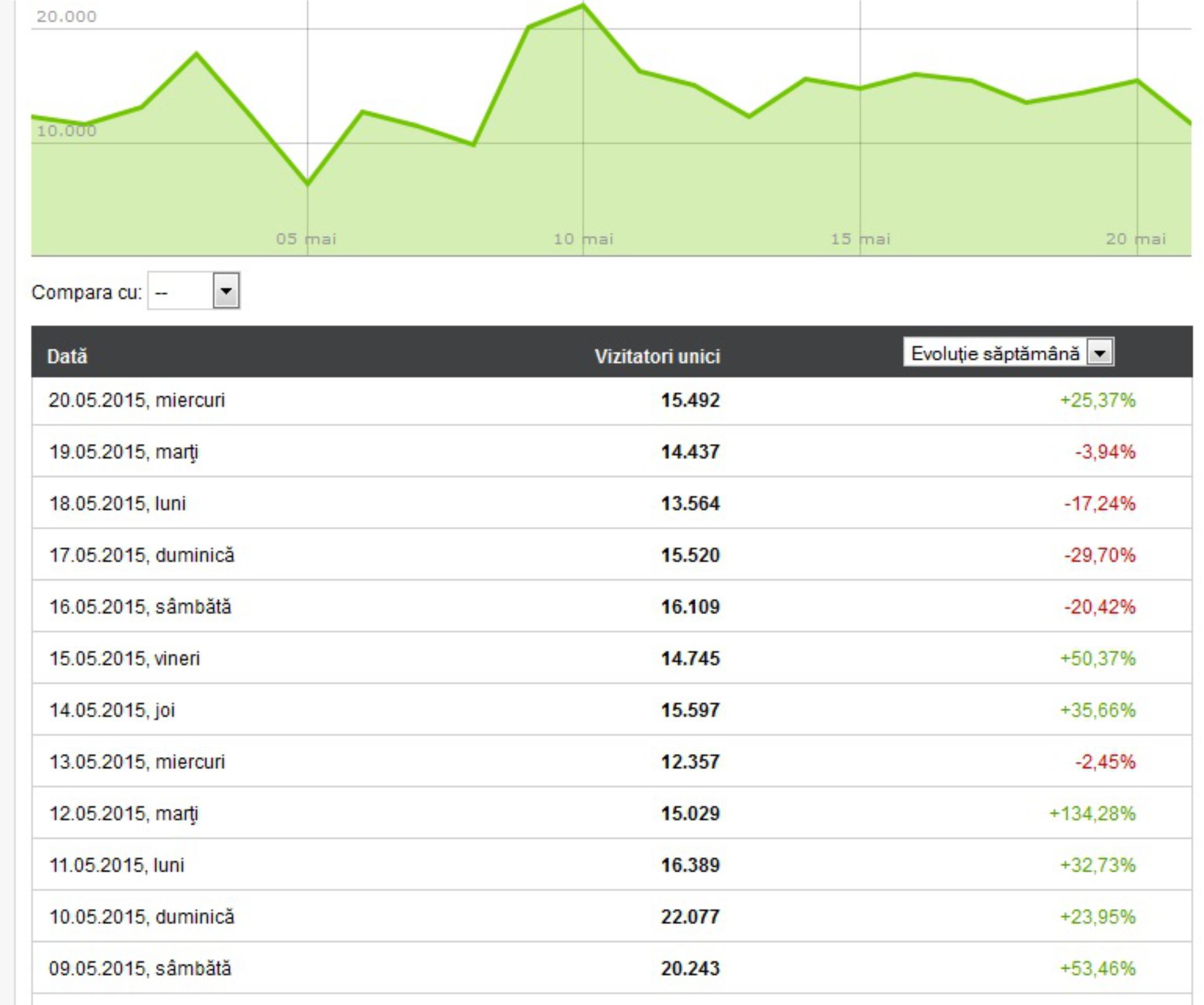Click the 'Dată' column header
This screenshot has height=1005, width=1204.
click(x=67, y=357)
